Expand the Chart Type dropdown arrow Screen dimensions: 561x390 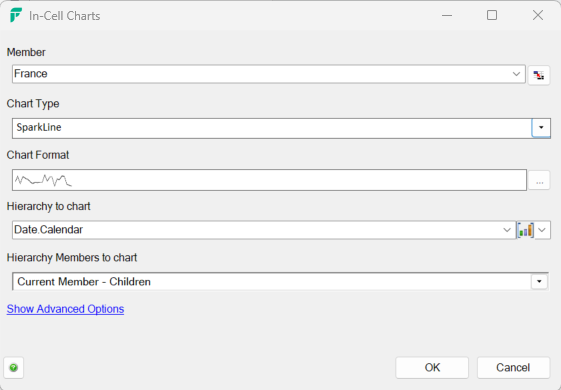(x=541, y=128)
